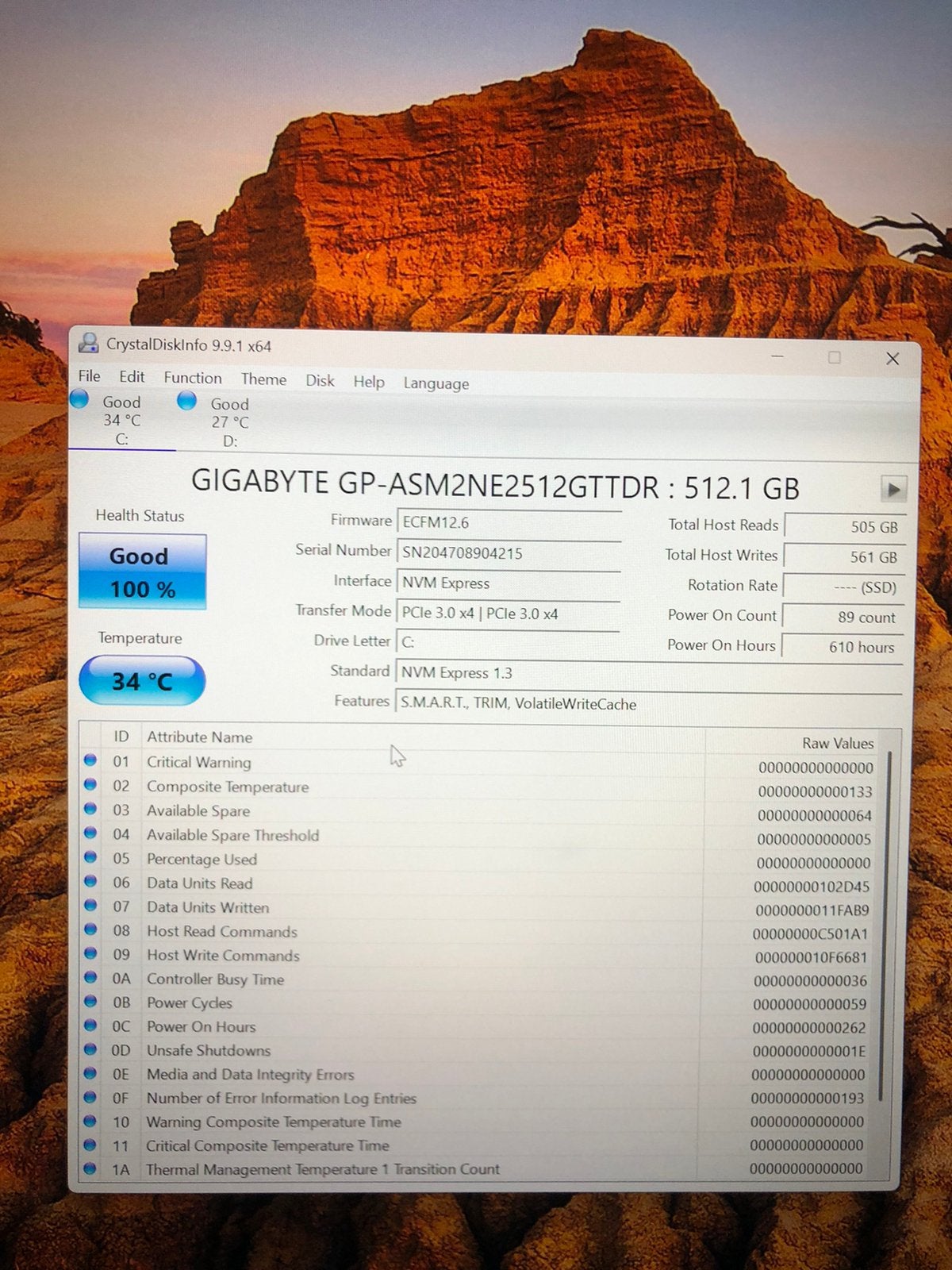The height and width of the screenshot is (1270, 952).
Task: Click the Raw Values column header
Action: [x=838, y=744]
